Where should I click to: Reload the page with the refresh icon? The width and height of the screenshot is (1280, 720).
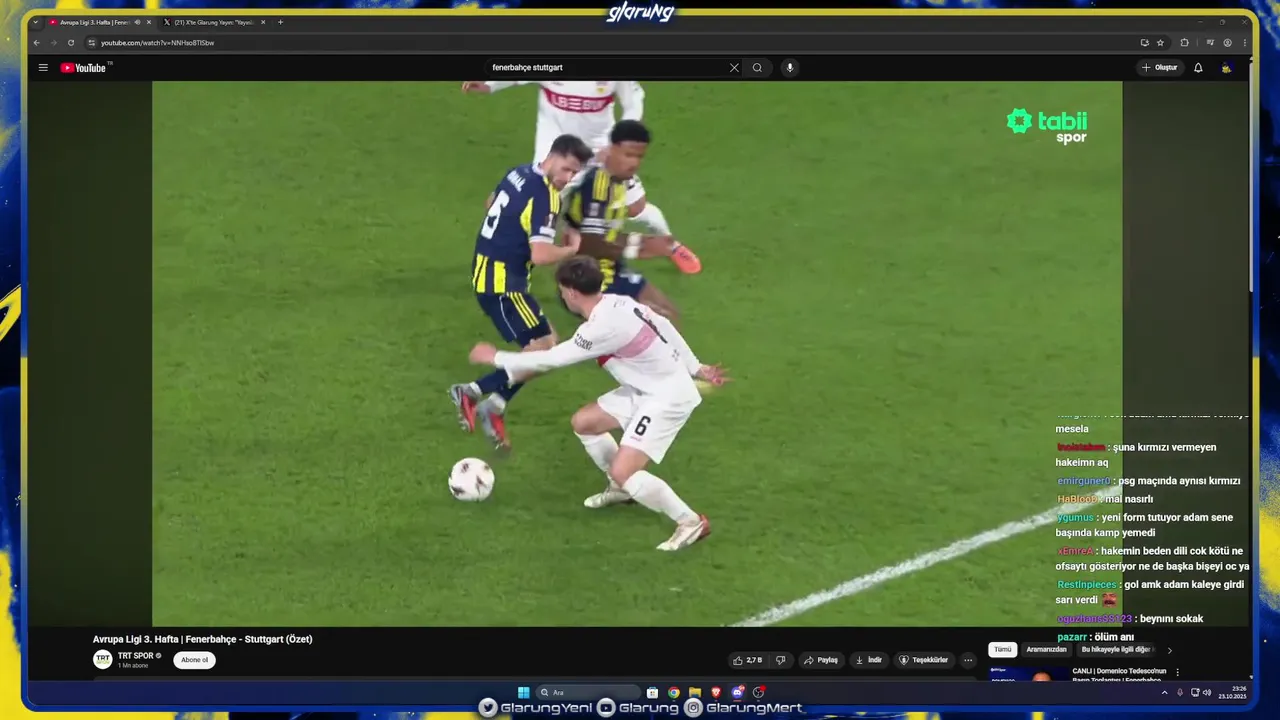tap(71, 43)
